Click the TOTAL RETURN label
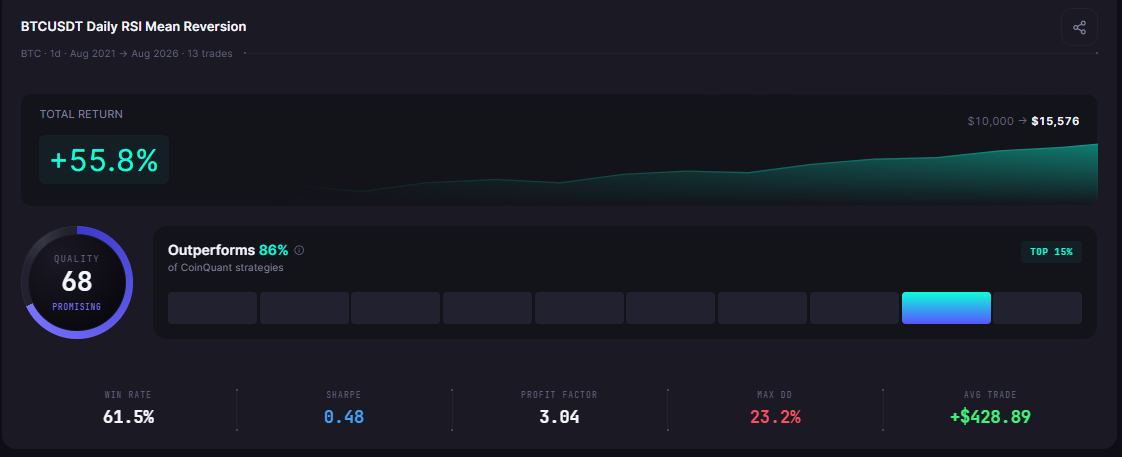 tap(81, 114)
